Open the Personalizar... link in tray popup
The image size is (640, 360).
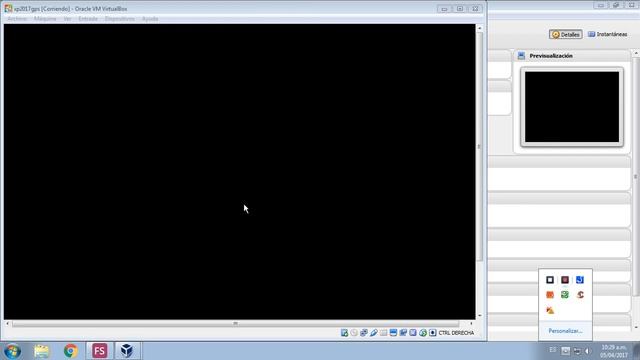565,331
